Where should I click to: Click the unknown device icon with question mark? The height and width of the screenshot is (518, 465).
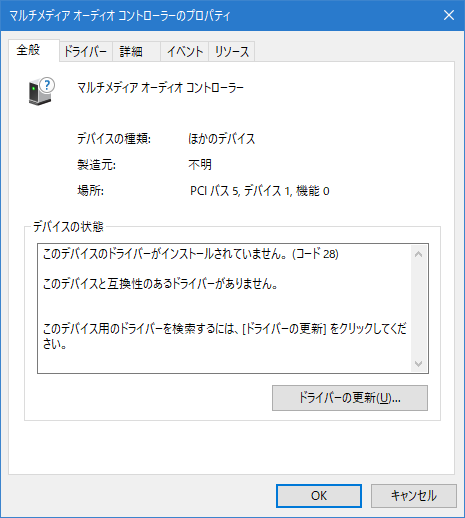[42, 92]
